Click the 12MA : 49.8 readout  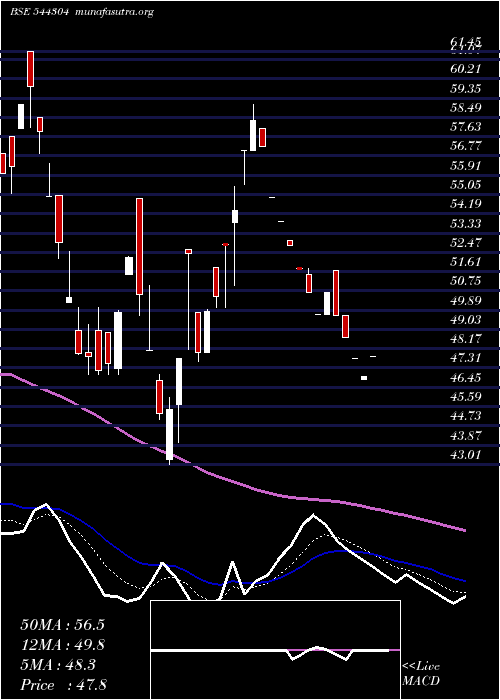tap(62, 645)
